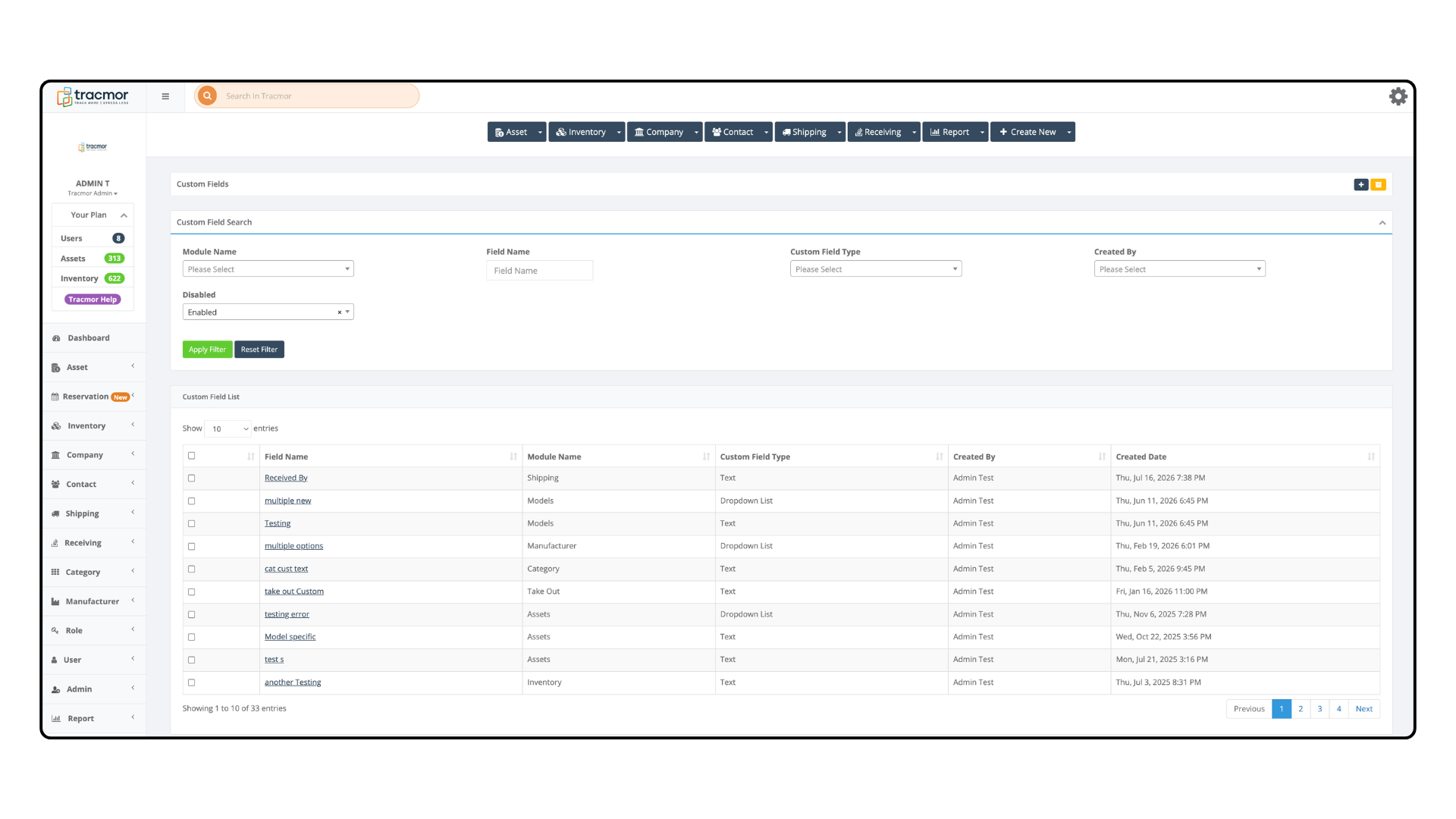Check the select-all header checkbox

[192, 456]
